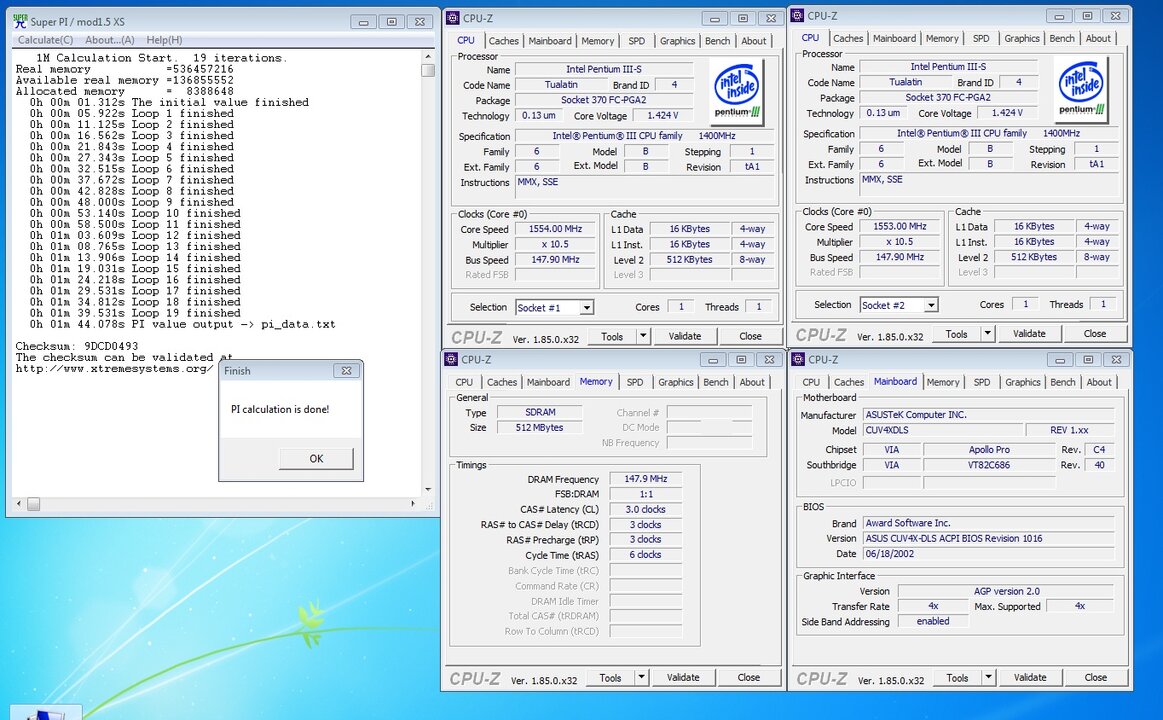This screenshot has width=1163, height=720.
Task: Click Super PI horizontal scrollbar left arrow
Action: (18, 503)
